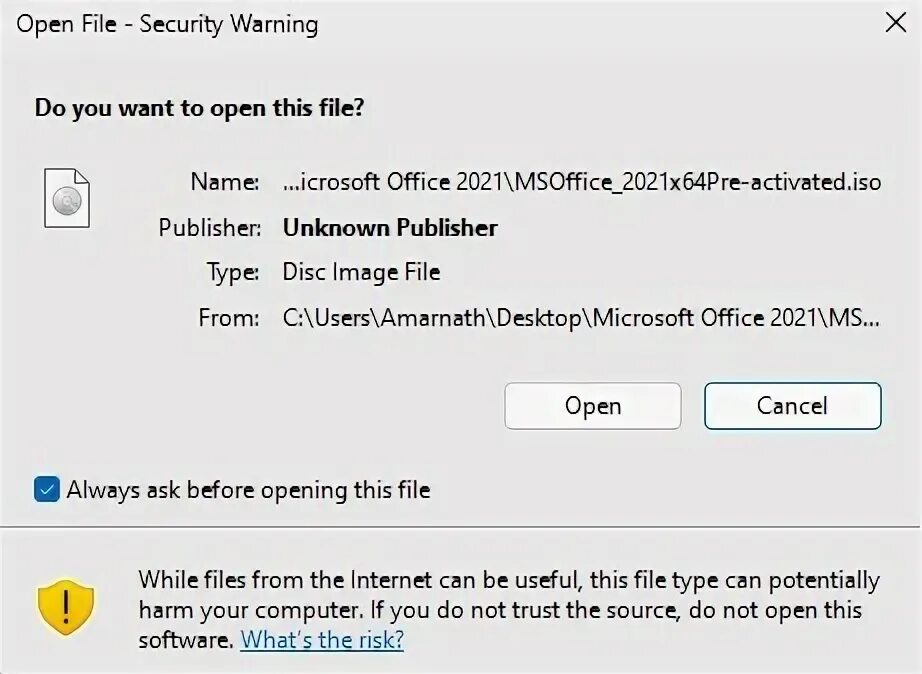Click the "Name:" field label
The height and width of the screenshot is (674, 922).
pos(225,182)
